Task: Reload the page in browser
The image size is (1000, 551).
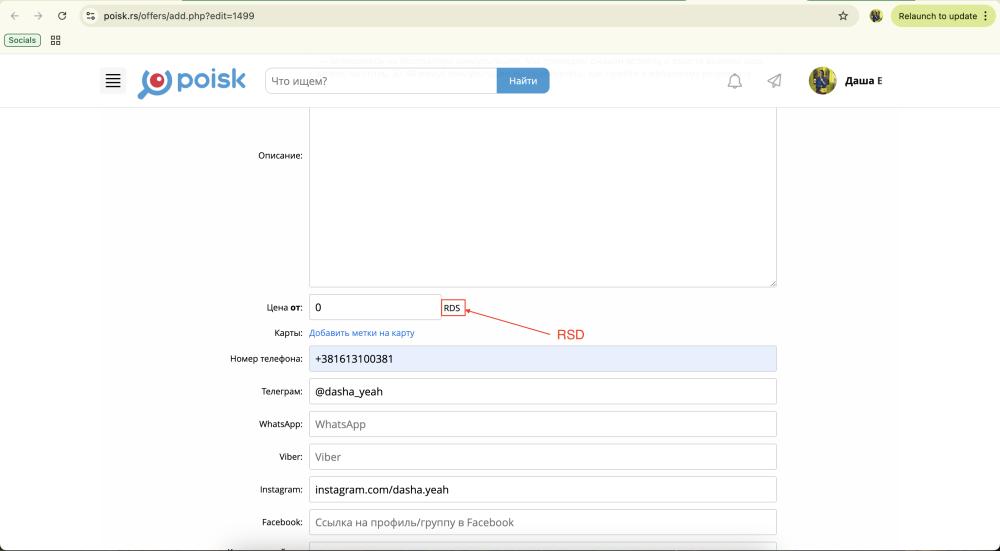Action: click(x=62, y=16)
